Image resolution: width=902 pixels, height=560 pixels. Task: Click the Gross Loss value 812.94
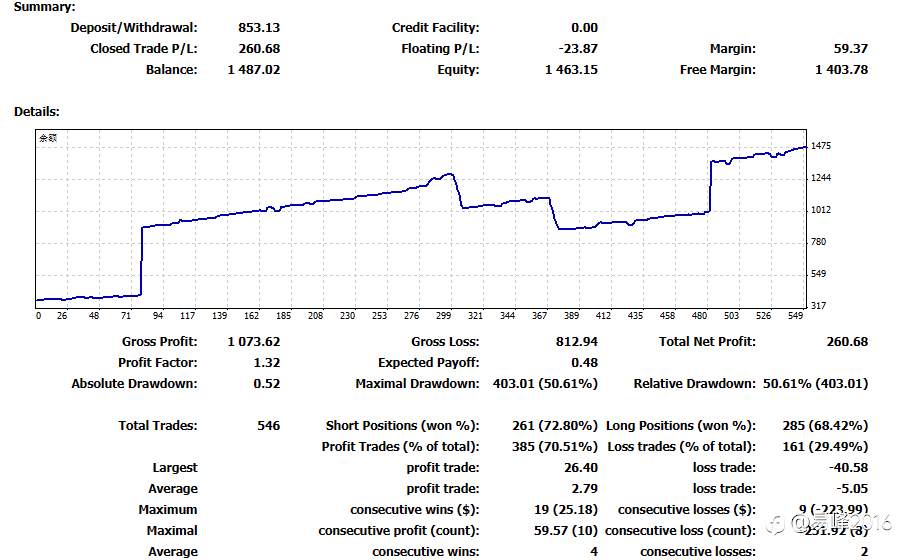coord(576,342)
